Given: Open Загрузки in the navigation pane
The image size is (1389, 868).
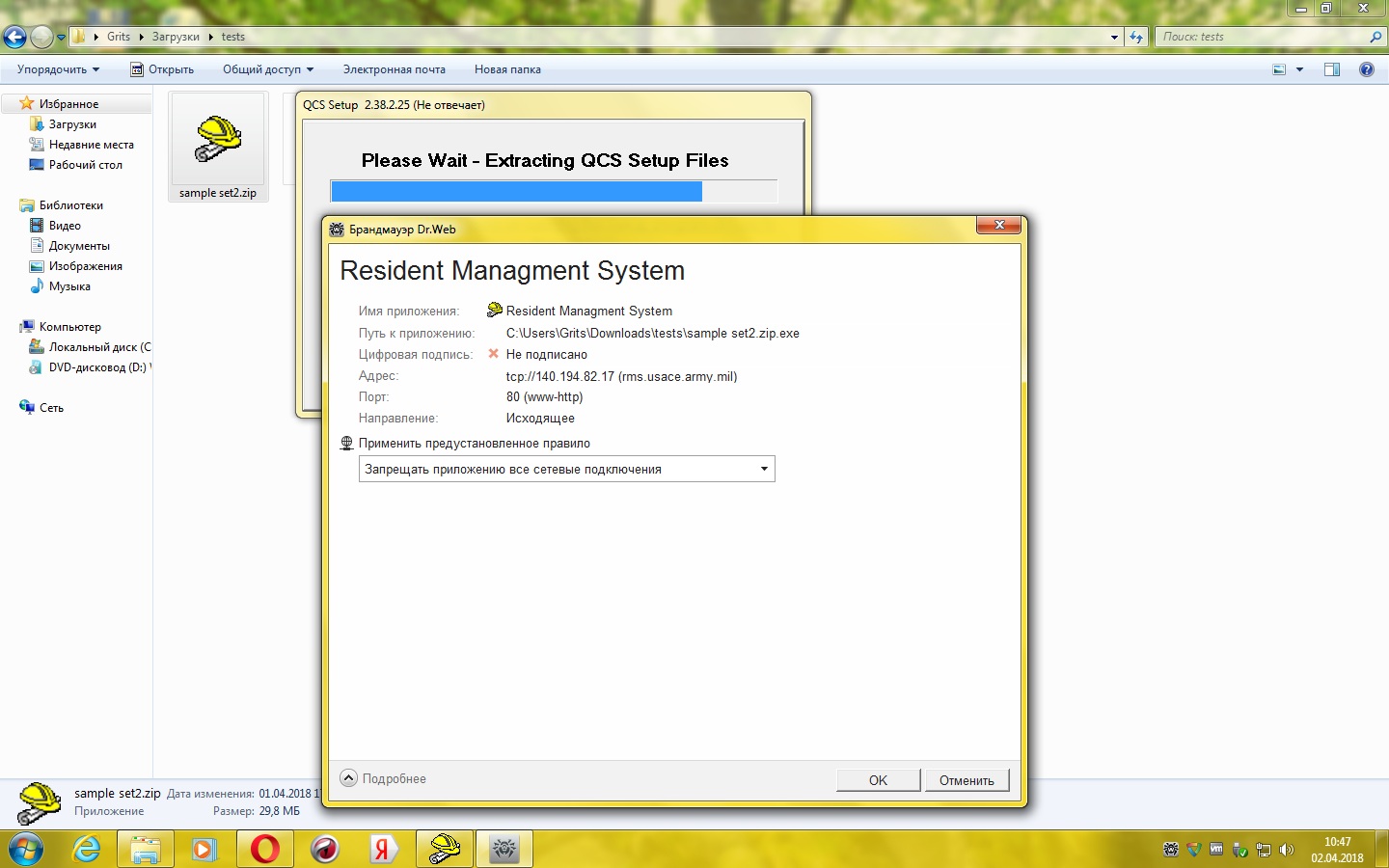Looking at the screenshot, I should pos(72,124).
